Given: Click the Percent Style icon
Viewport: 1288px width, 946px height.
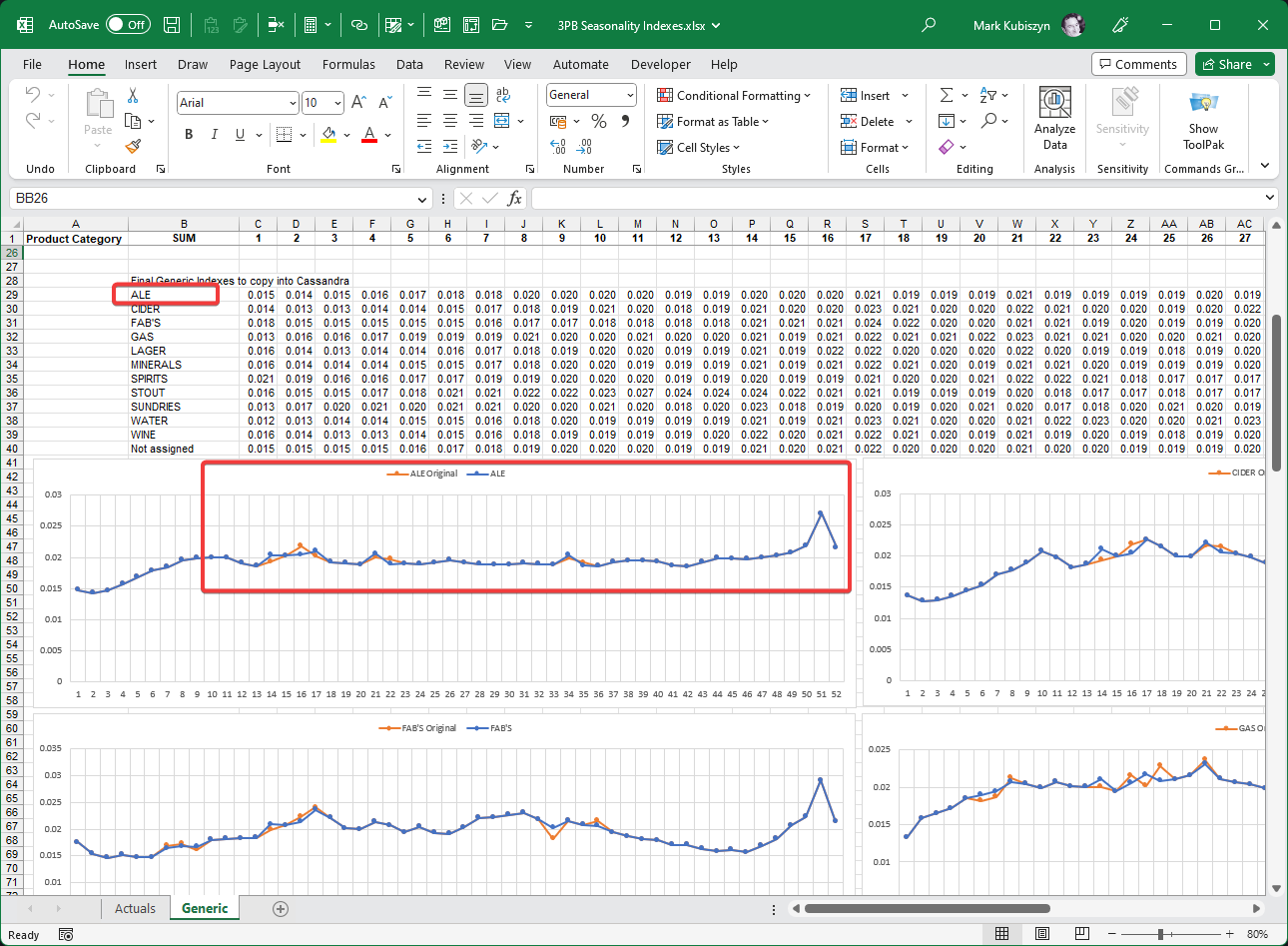Looking at the screenshot, I should 599,121.
